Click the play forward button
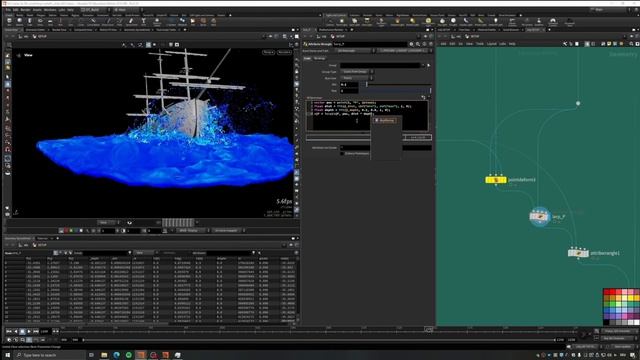Screen dimensions: 640x360 pos(29,331)
